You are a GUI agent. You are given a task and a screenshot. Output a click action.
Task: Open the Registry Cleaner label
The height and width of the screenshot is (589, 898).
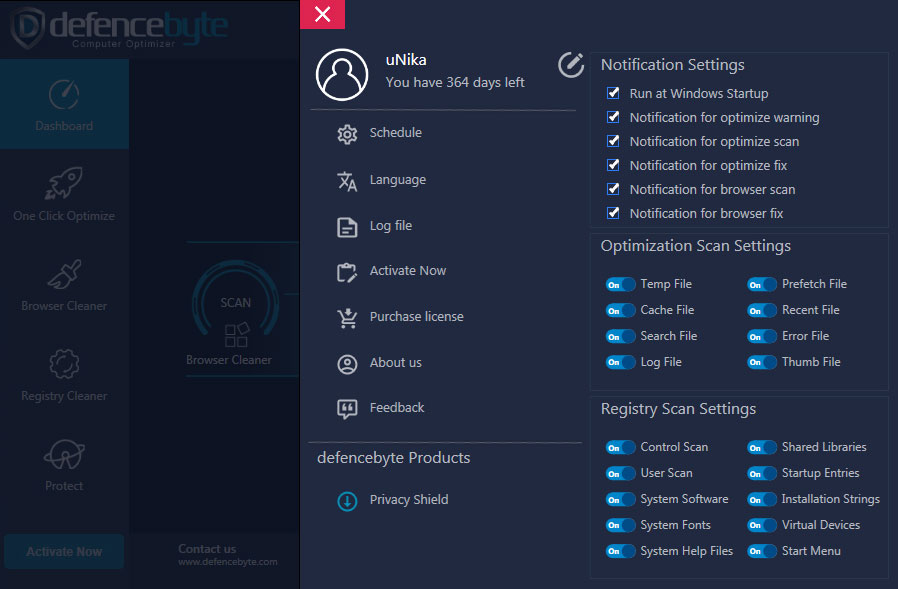point(64,396)
